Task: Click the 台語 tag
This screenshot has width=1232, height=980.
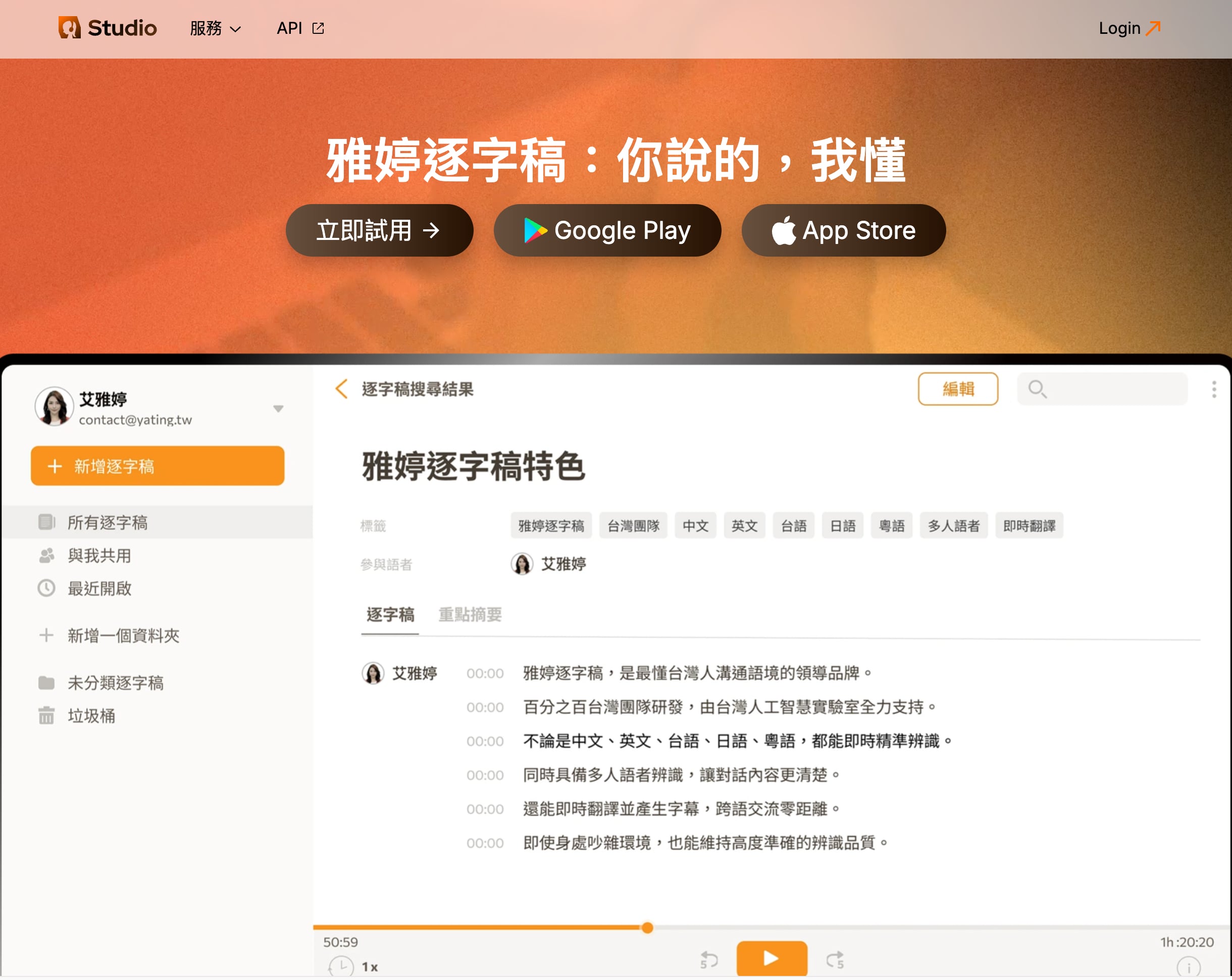Action: pos(794,525)
